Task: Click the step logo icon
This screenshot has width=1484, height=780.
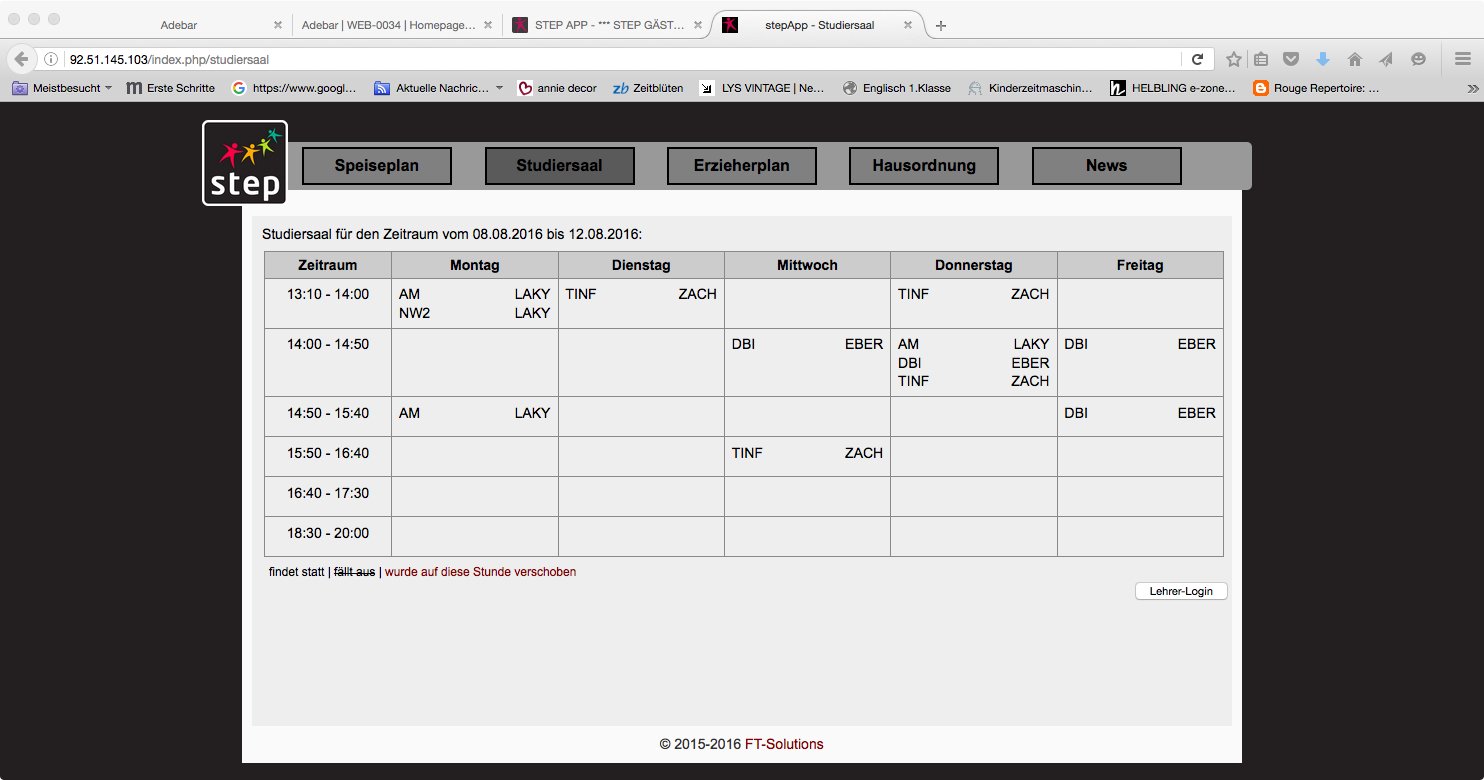Action: 245,163
